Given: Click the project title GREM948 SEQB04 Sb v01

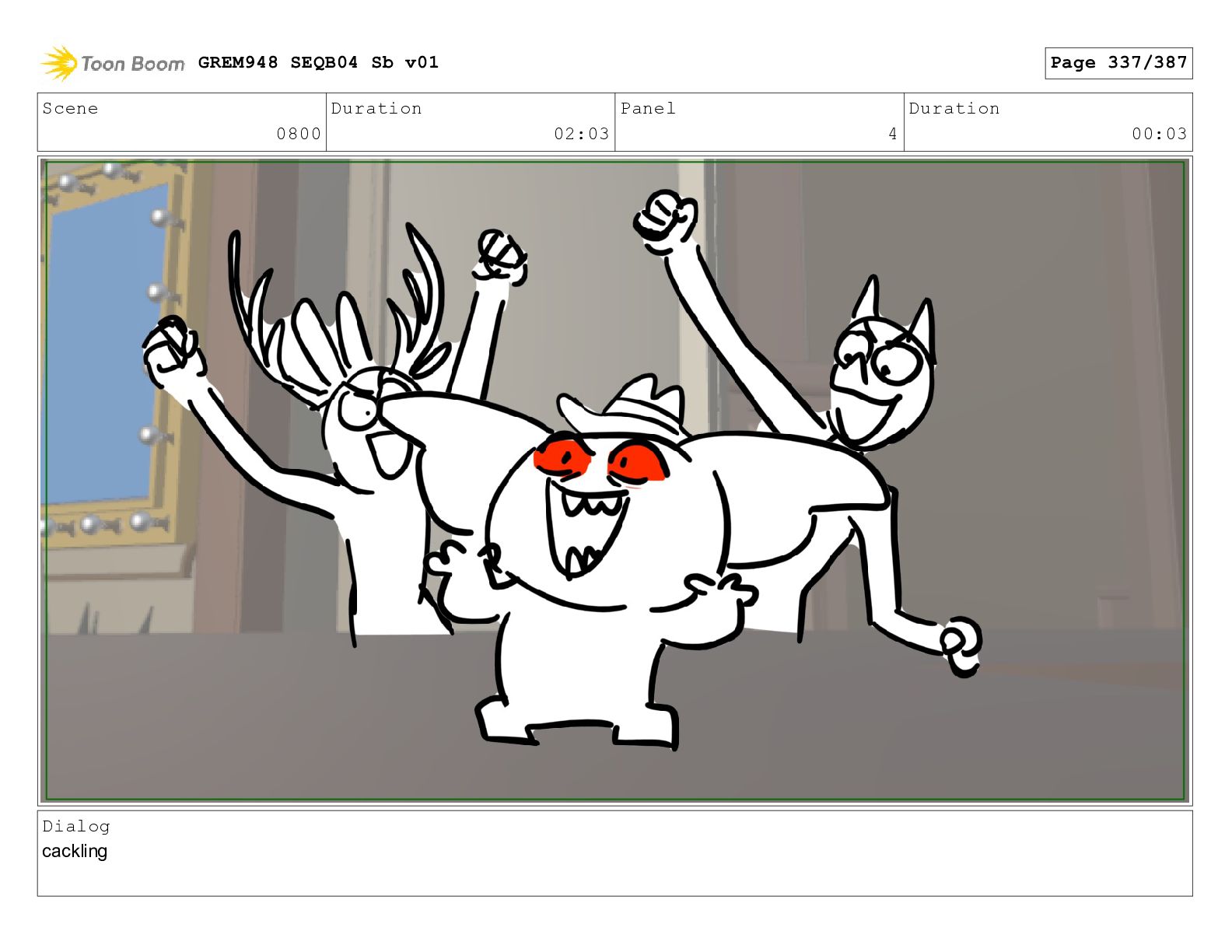Looking at the screenshot, I should [x=318, y=62].
